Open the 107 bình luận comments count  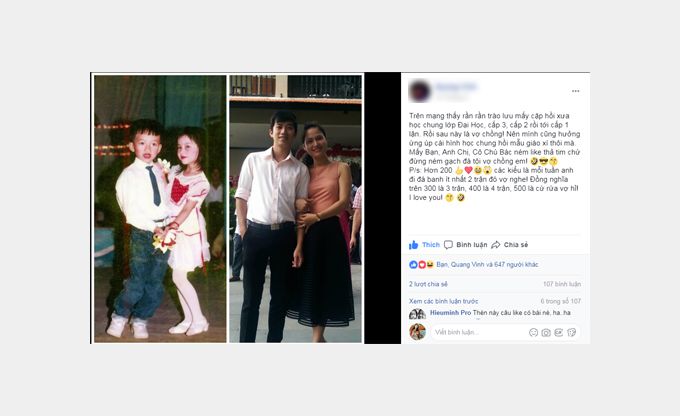[x=562, y=284]
